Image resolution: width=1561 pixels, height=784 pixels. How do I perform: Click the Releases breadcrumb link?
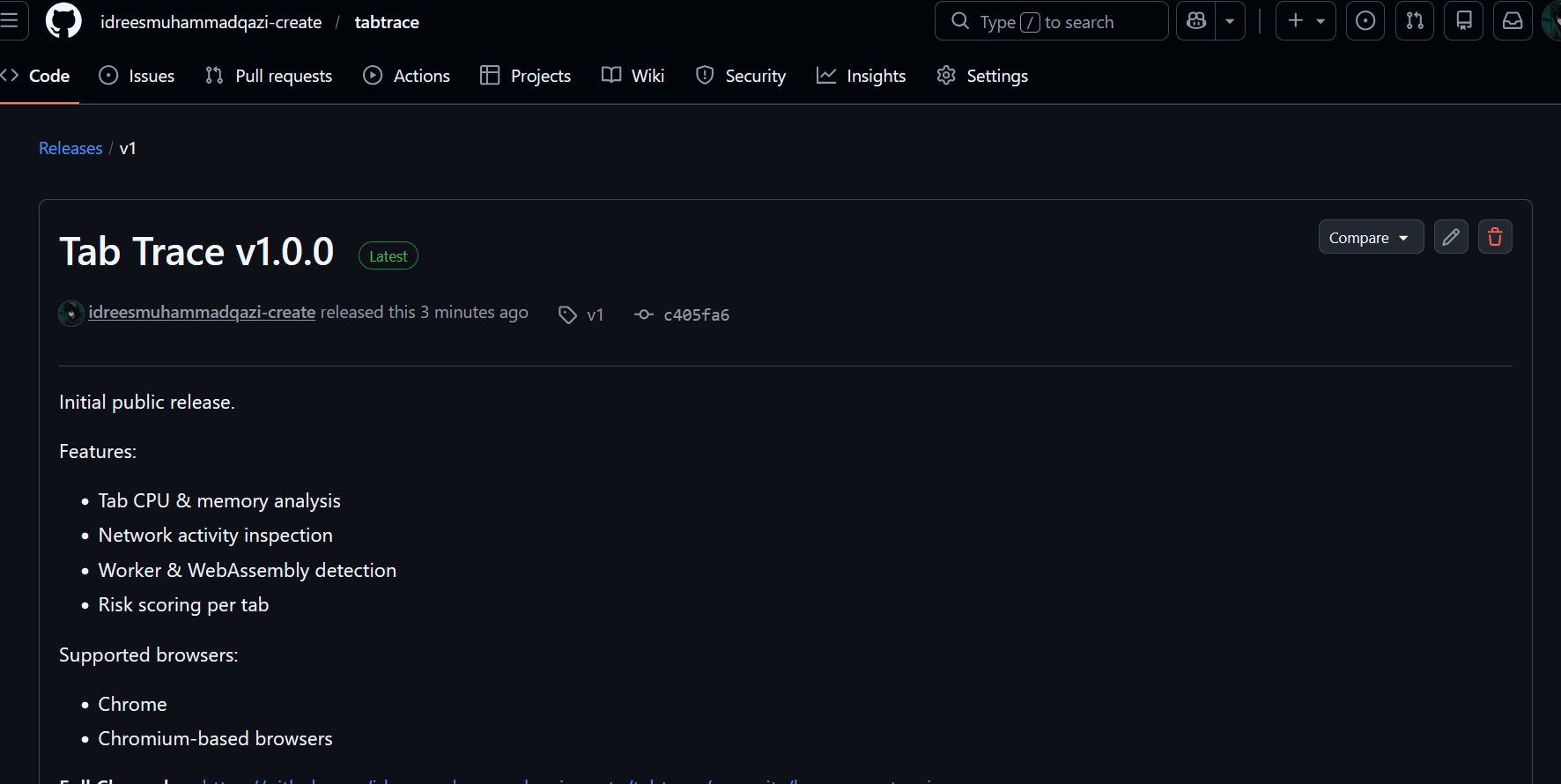pyautogui.click(x=70, y=148)
